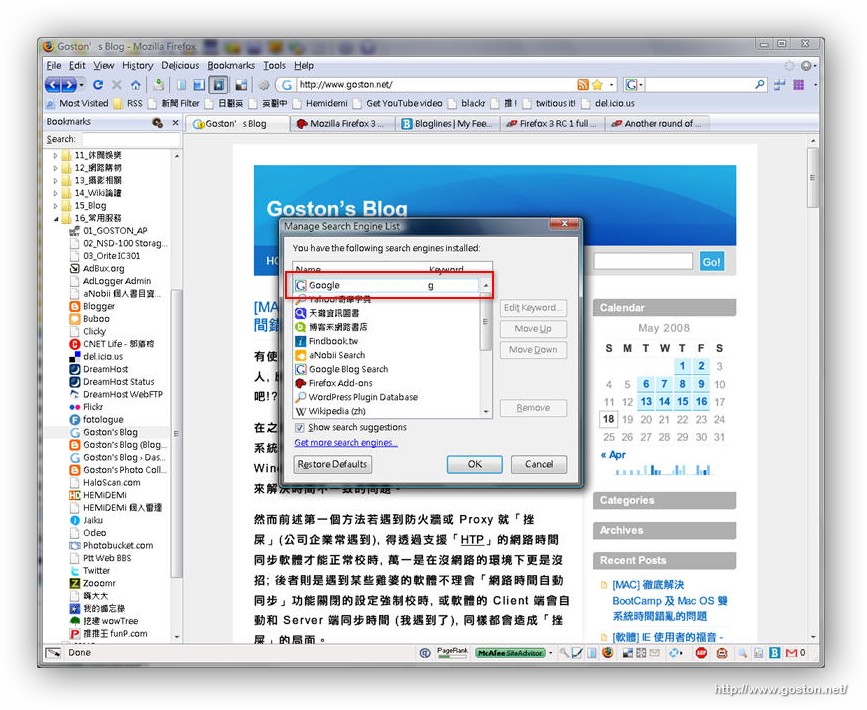Click the magnifier icon in the search bar
The width and height of the screenshot is (867, 710).
pyautogui.click(x=760, y=84)
